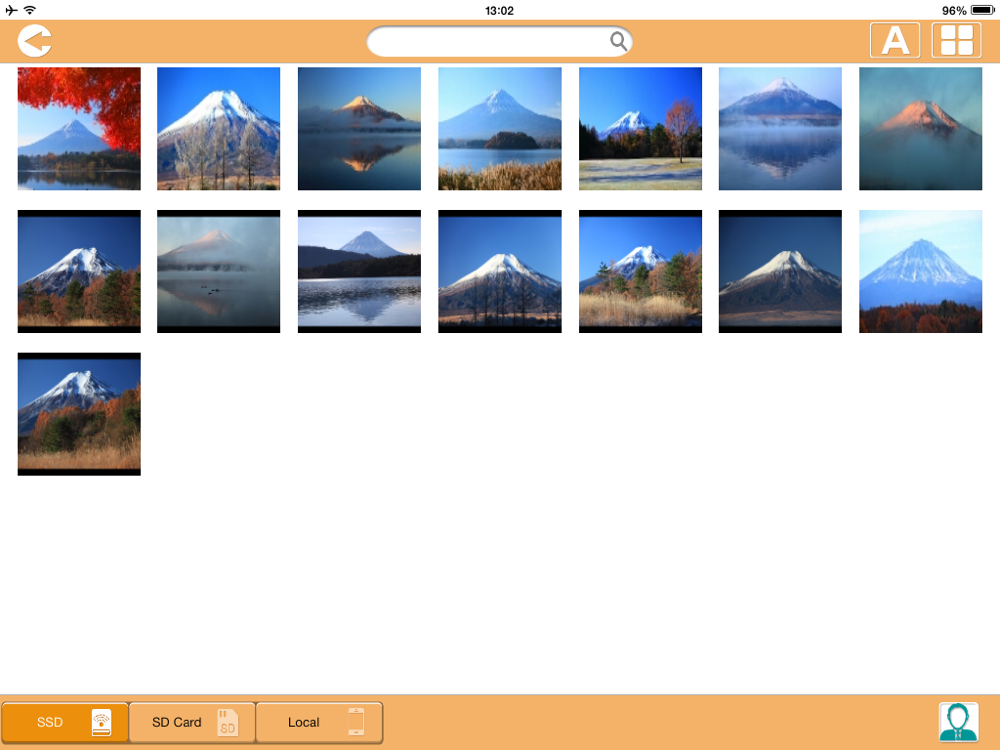Select the SSD storage tab
This screenshot has width=1000, height=750.
[x=65, y=723]
